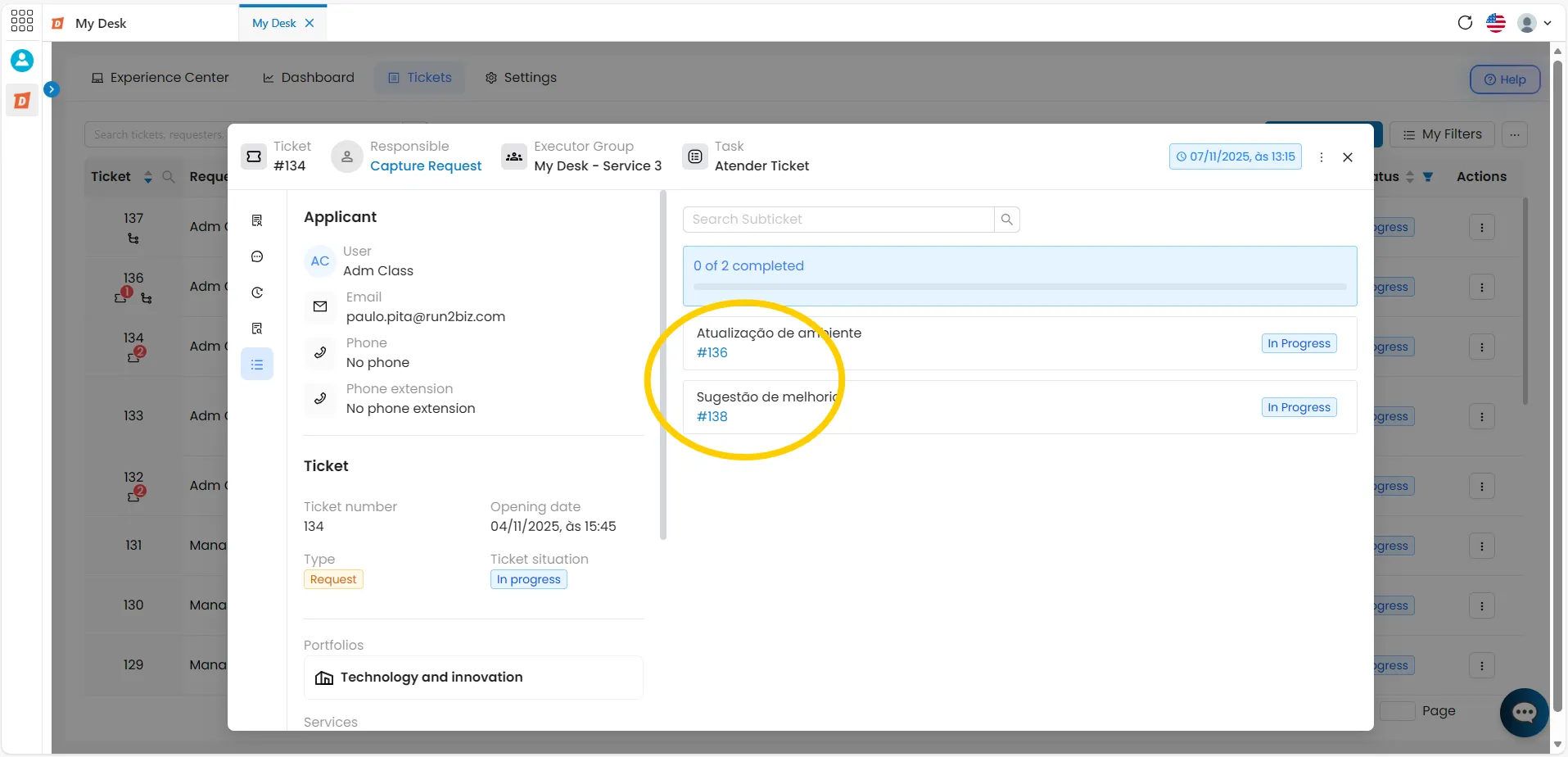1568x757 pixels.
Task: Click the deadline badge 07/11/2025, às 13:15
Action: pos(1236,156)
